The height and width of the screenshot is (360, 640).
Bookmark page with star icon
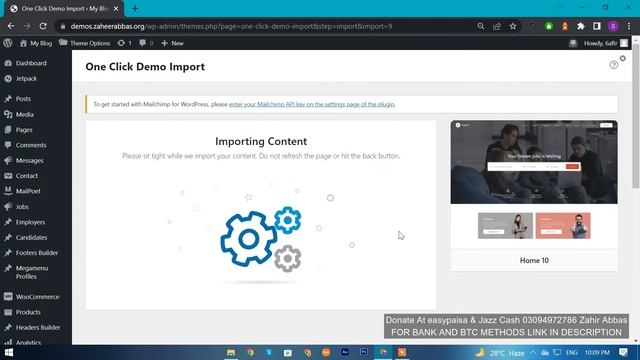[x=513, y=26]
